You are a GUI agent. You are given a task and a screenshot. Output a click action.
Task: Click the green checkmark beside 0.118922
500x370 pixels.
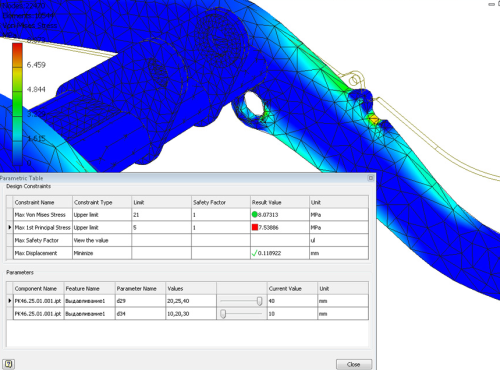click(x=255, y=253)
